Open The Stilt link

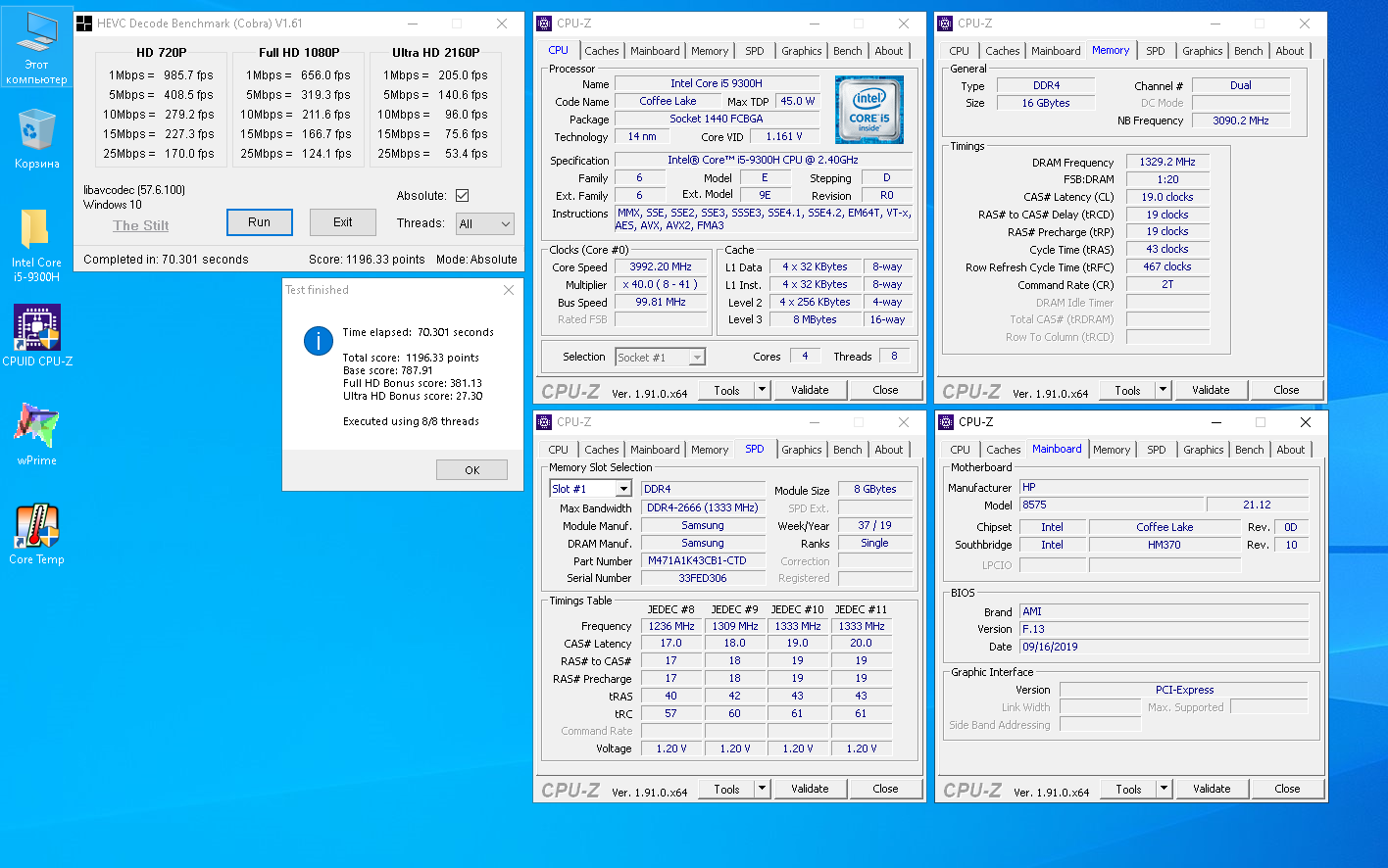141,225
